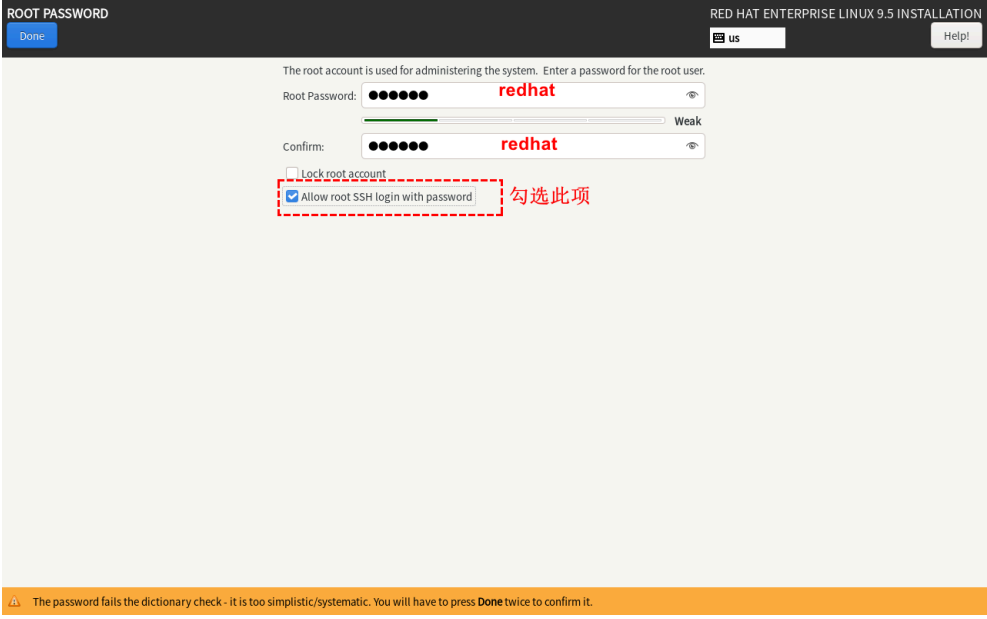Click the Root Password: label

(x=319, y=96)
